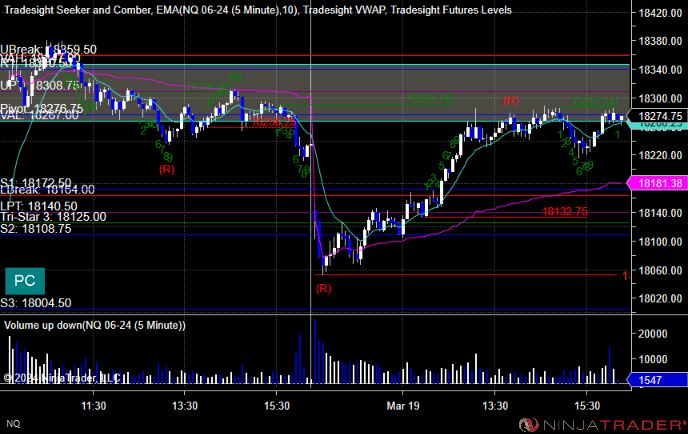Click the 18220.00 price axis label

click(x=660, y=155)
